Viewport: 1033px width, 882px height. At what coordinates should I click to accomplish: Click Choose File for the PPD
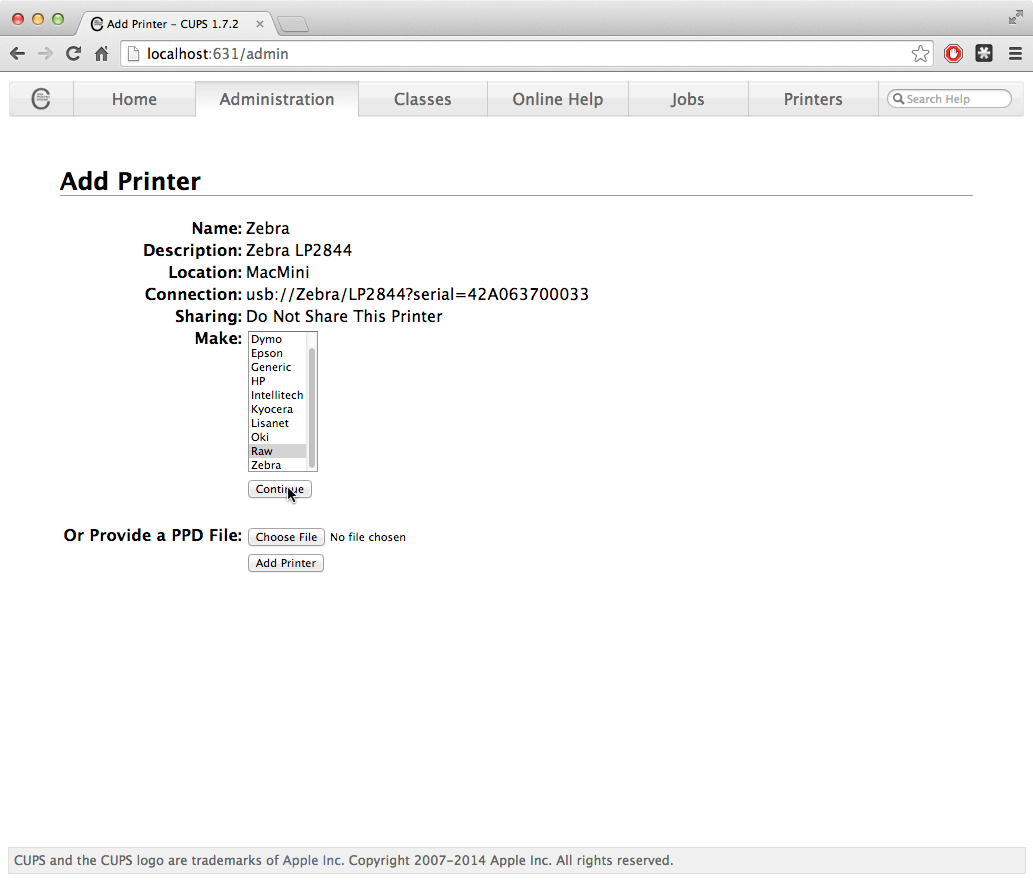click(x=287, y=537)
